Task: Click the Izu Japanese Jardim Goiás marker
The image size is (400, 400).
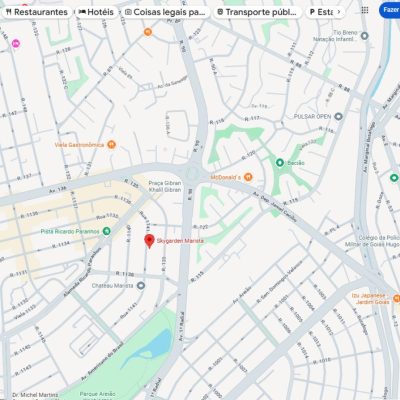Action: 396,298
